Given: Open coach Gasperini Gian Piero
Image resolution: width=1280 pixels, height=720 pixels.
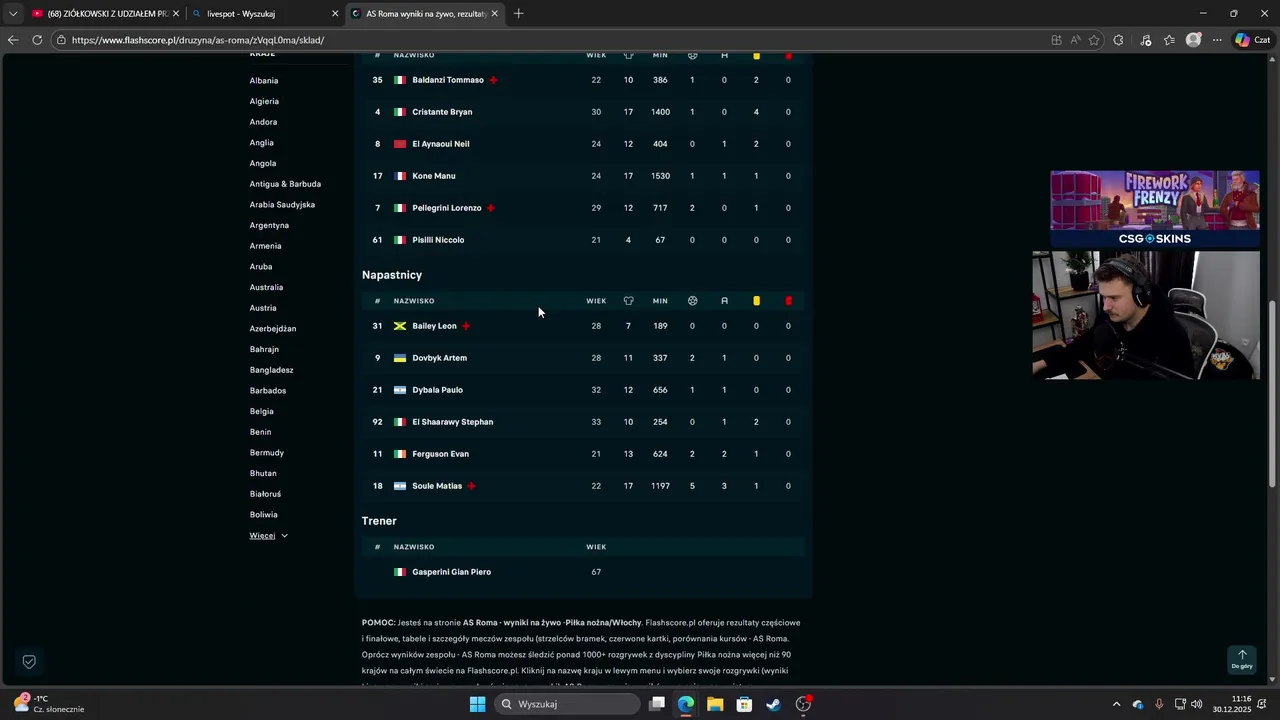Looking at the screenshot, I should coord(451,572).
